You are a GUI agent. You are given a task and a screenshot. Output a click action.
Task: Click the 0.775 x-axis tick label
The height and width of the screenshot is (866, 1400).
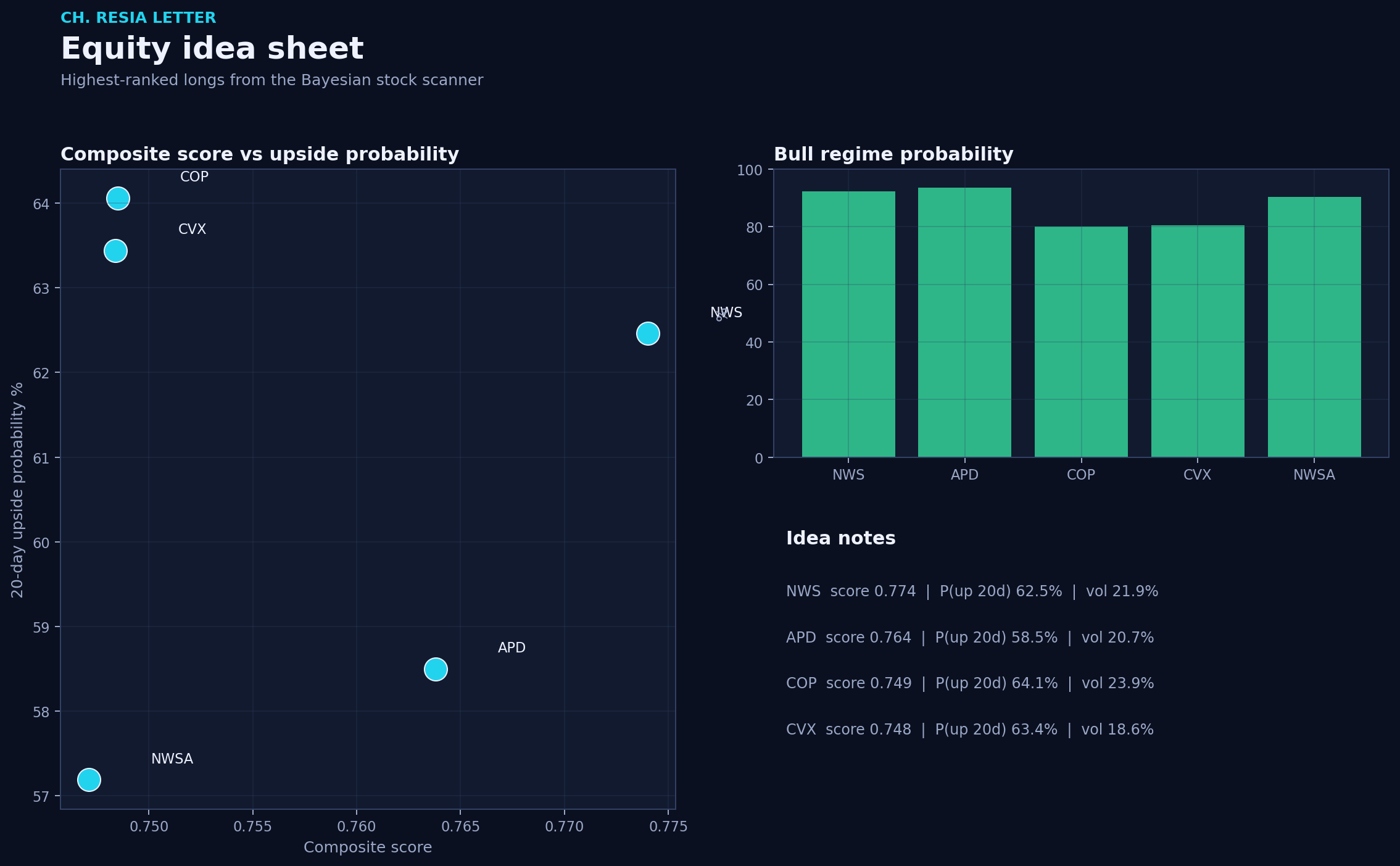[x=668, y=827]
